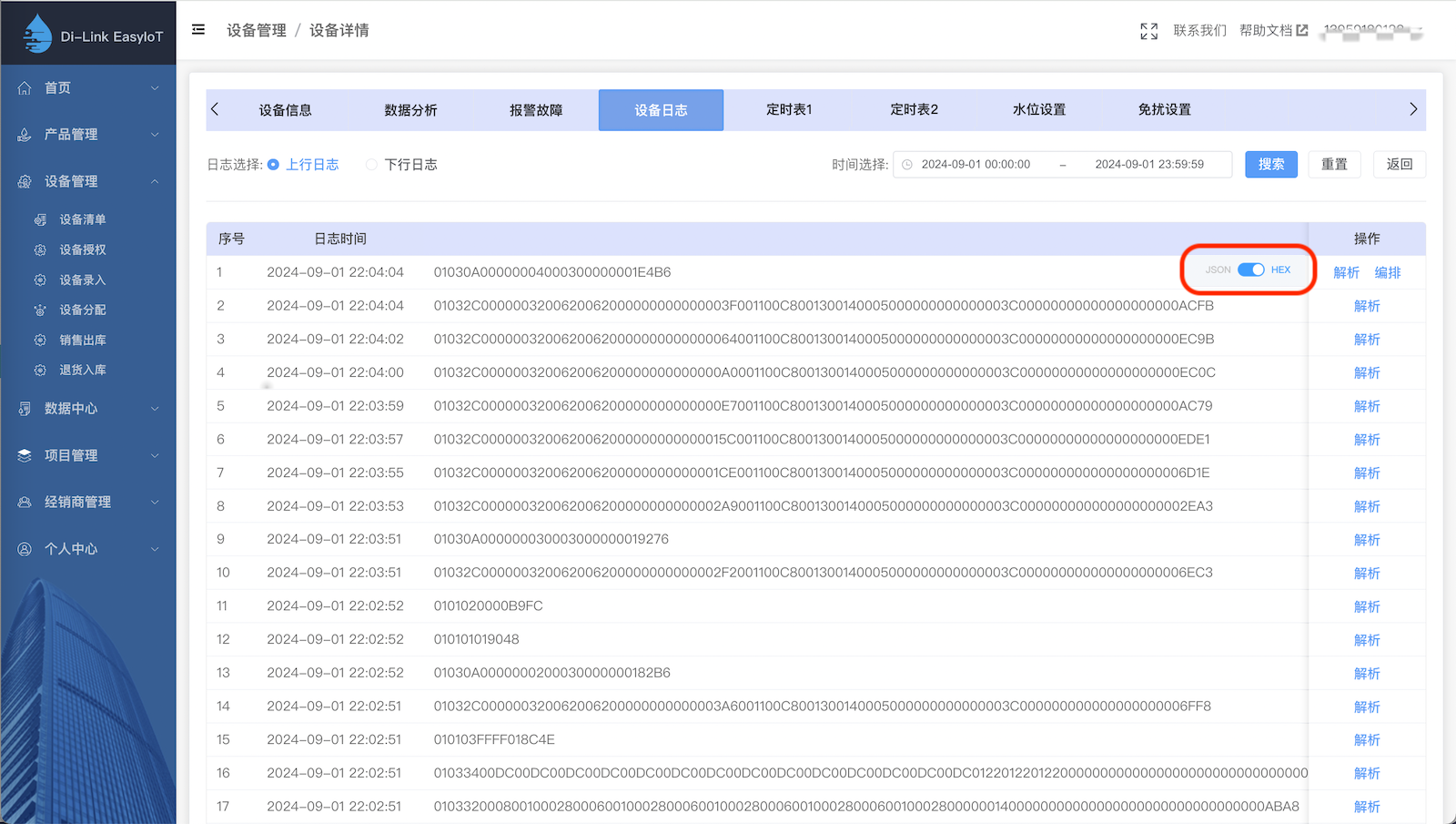Click the 设备录入 submenu icon

[40, 280]
